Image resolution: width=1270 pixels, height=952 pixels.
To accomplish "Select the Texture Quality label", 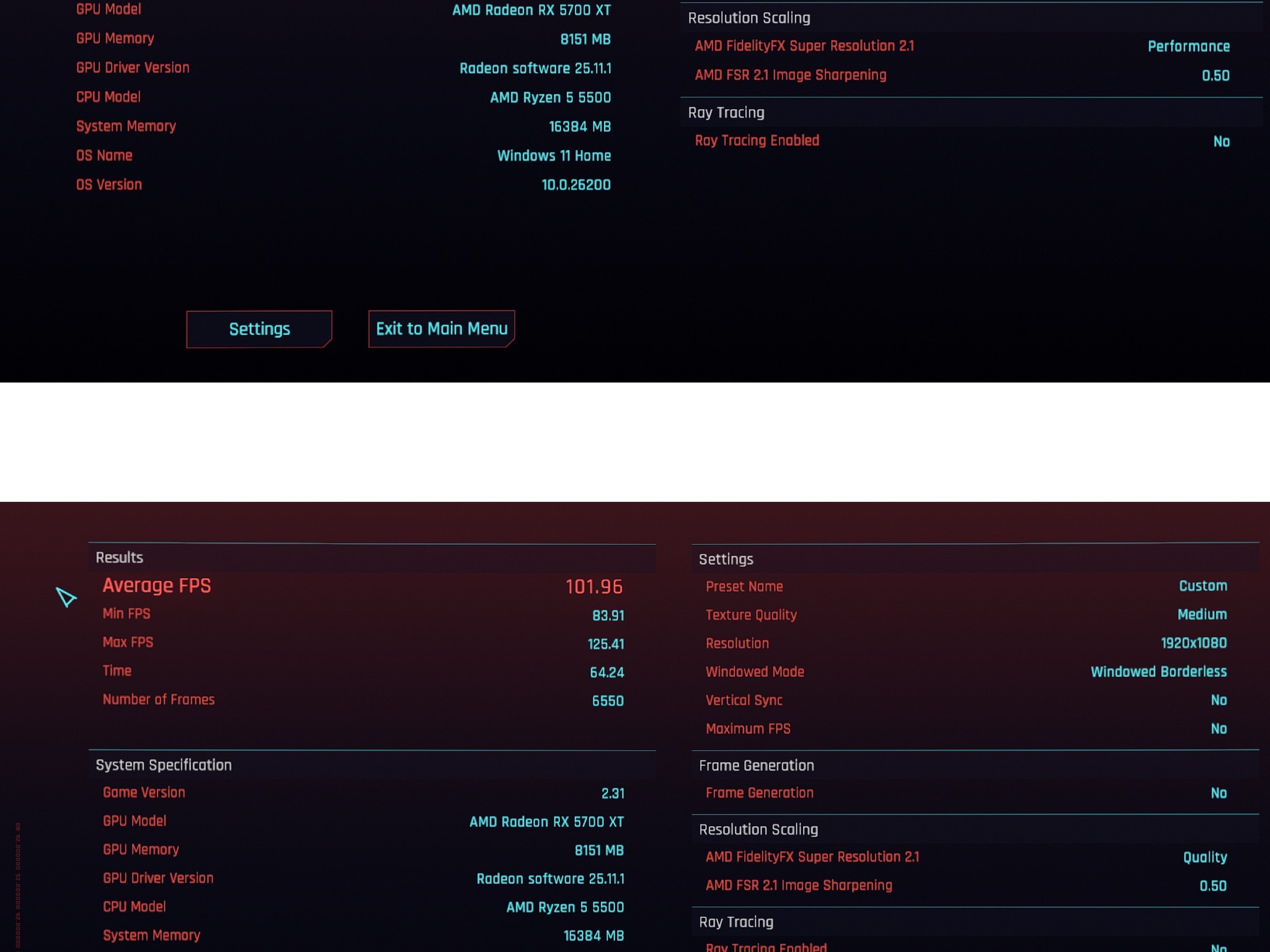I will pyautogui.click(x=751, y=615).
